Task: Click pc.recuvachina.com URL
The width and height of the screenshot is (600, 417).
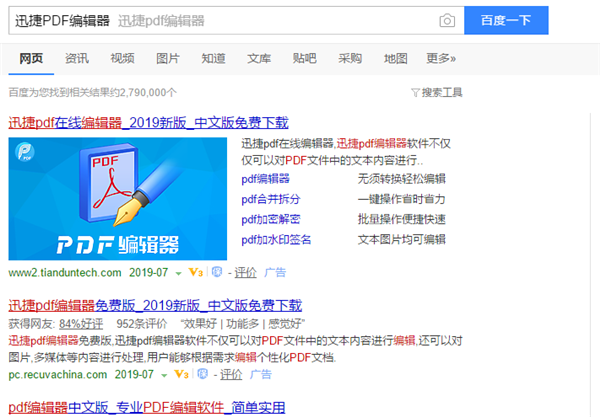Action: click(x=58, y=374)
